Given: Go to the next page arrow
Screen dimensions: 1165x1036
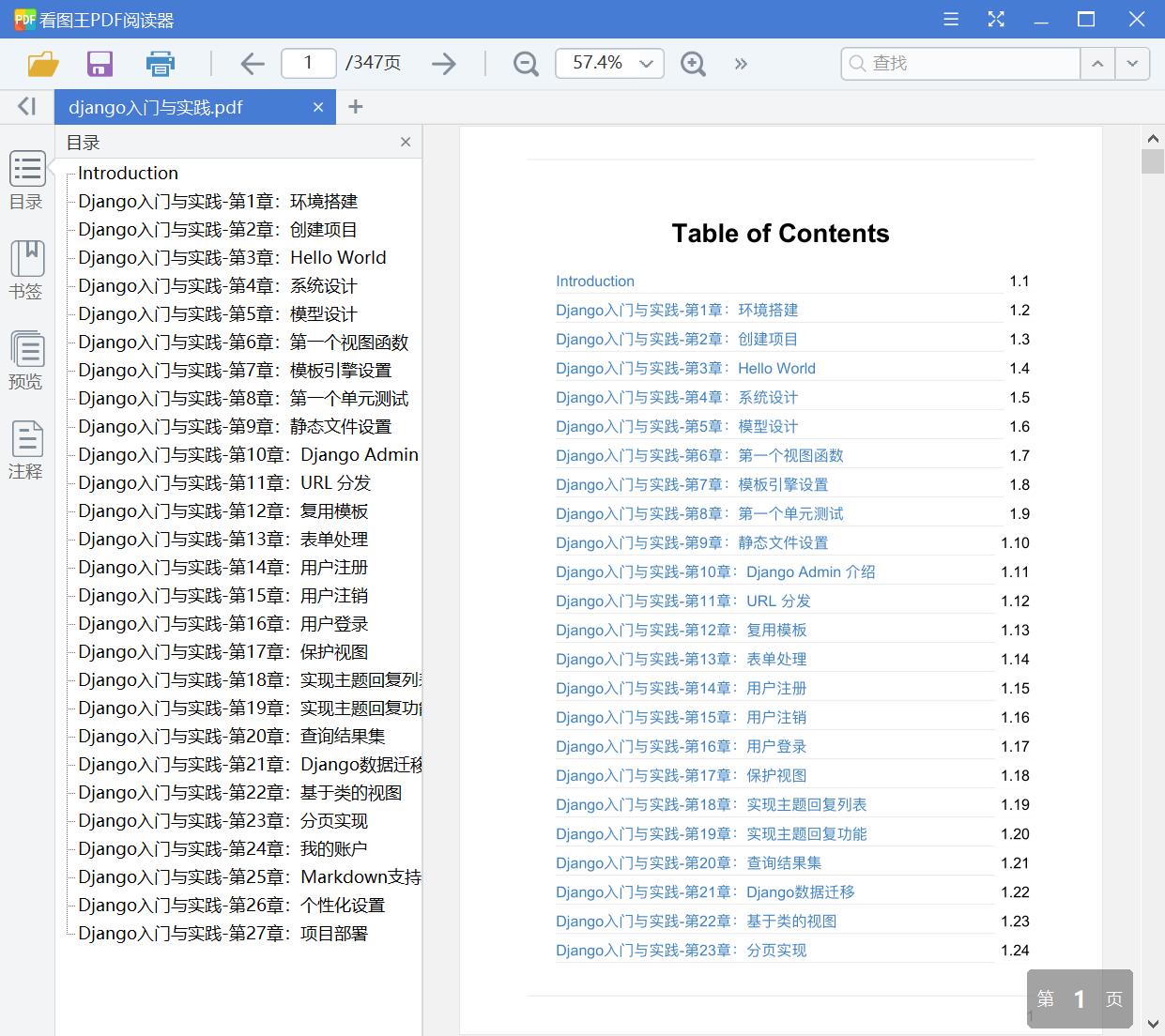Looking at the screenshot, I should pos(444,64).
